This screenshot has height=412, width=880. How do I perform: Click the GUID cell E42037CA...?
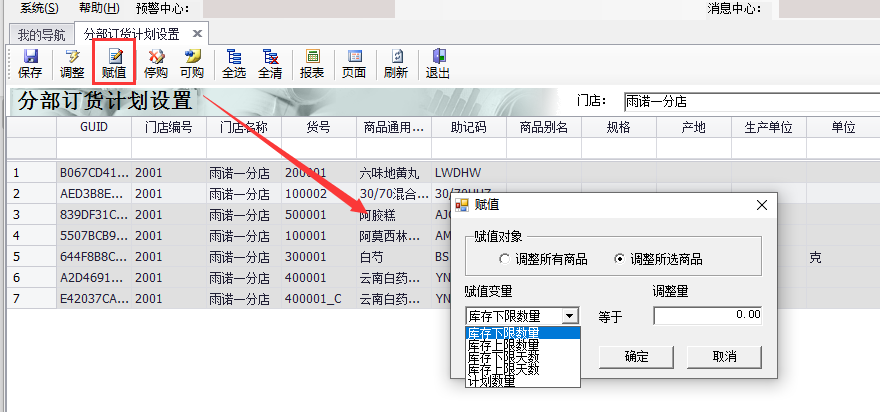tap(94, 299)
